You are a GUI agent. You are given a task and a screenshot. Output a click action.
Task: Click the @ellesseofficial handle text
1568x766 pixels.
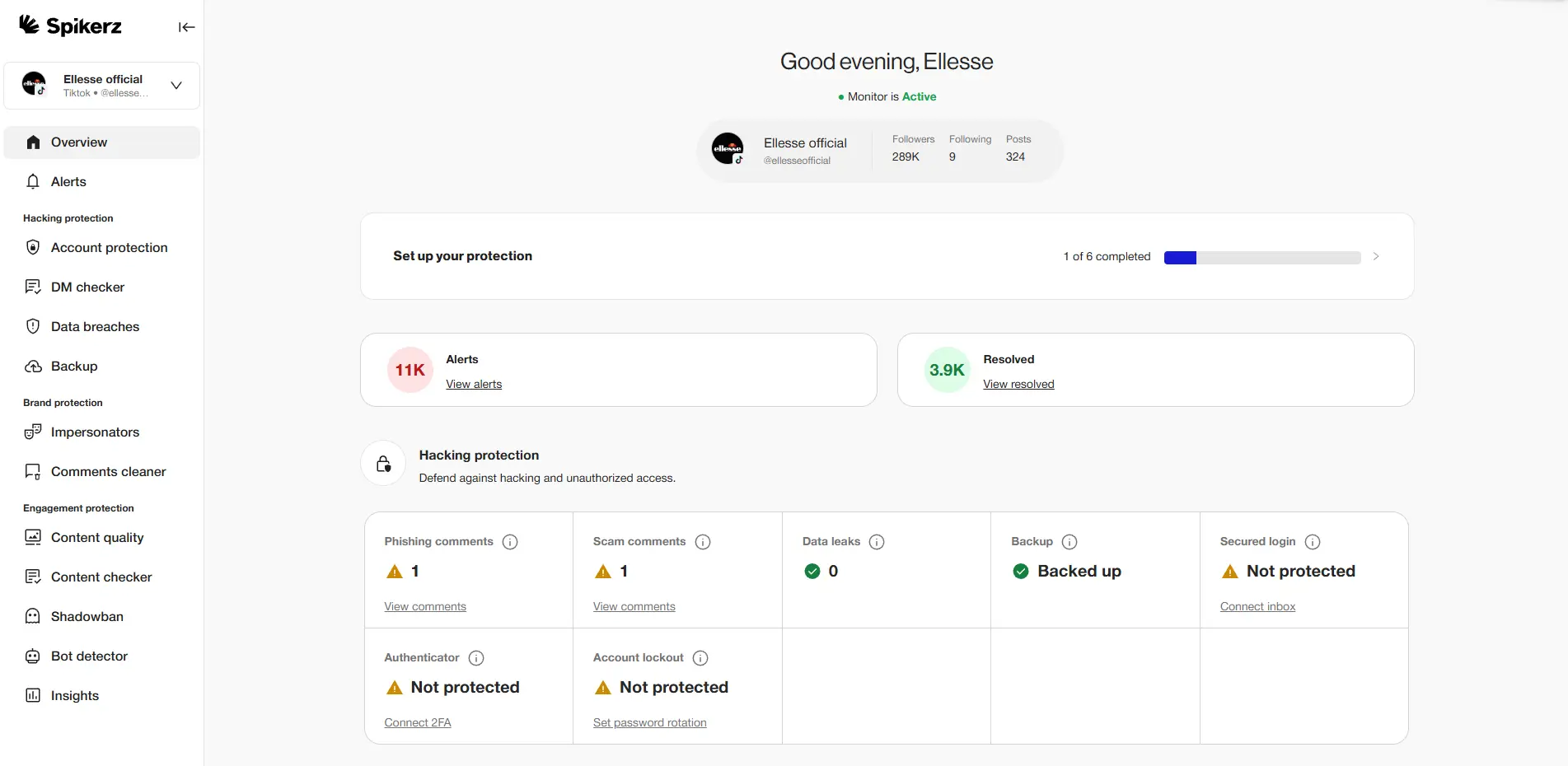coord(797,161)
